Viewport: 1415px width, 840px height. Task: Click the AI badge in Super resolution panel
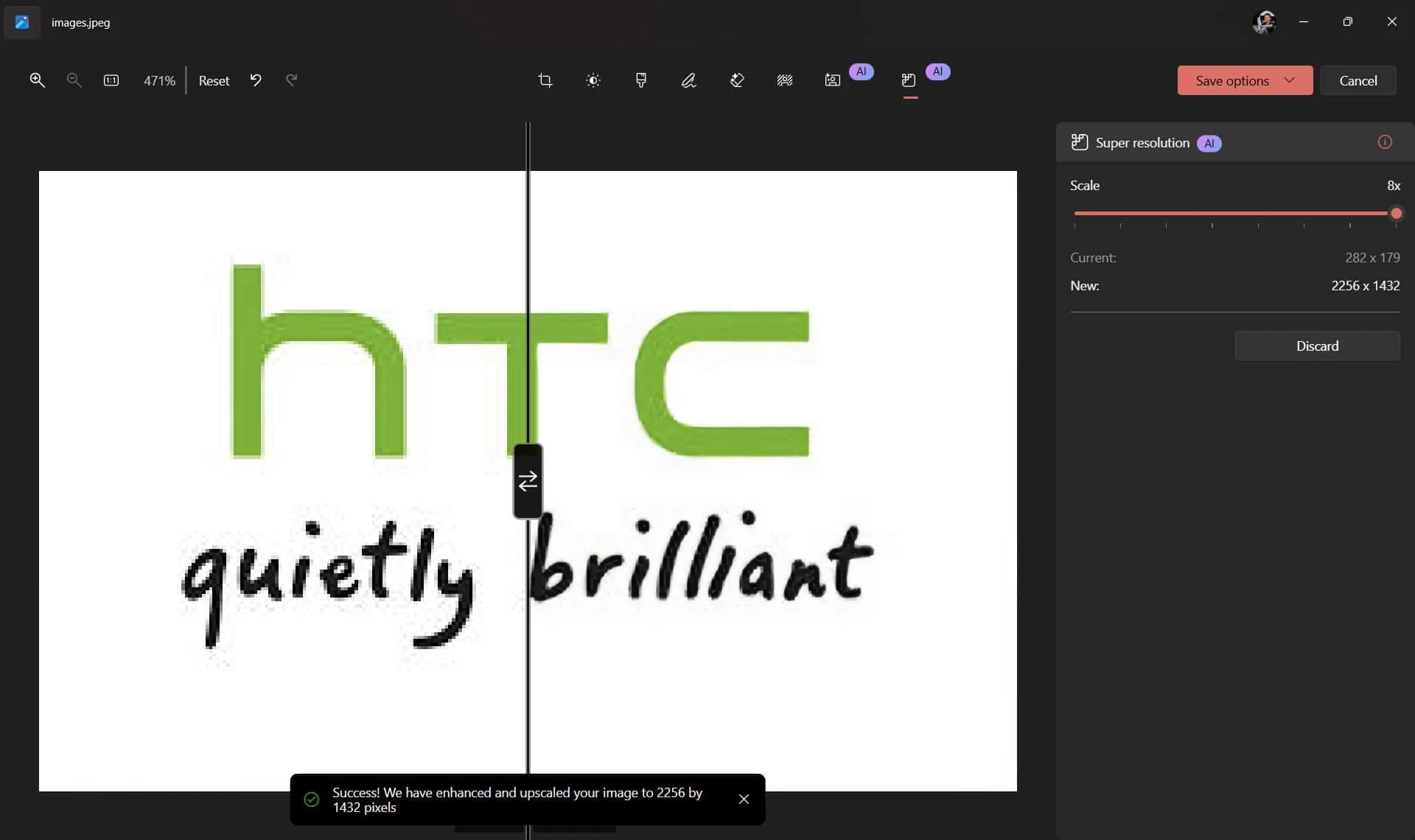(1209, 143)
